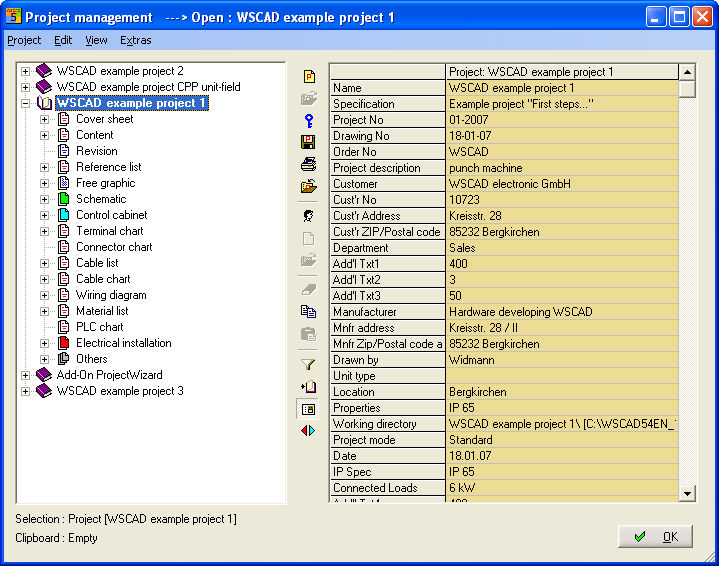The height and width of the screenshot is (566, 719).
Task: Click the printer icon
Action: [x=308, y=164]
